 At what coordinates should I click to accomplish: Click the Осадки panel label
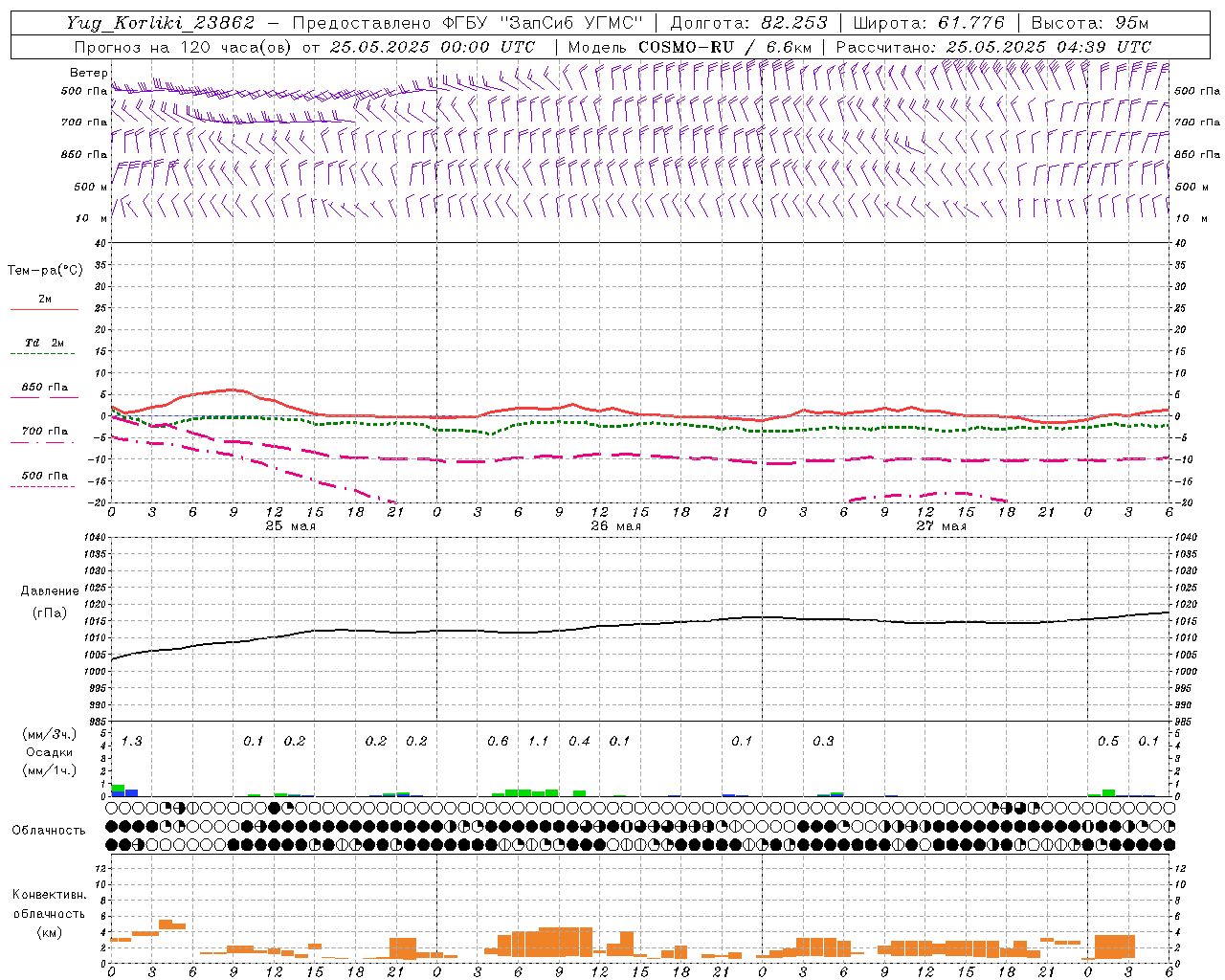point(50,752)
